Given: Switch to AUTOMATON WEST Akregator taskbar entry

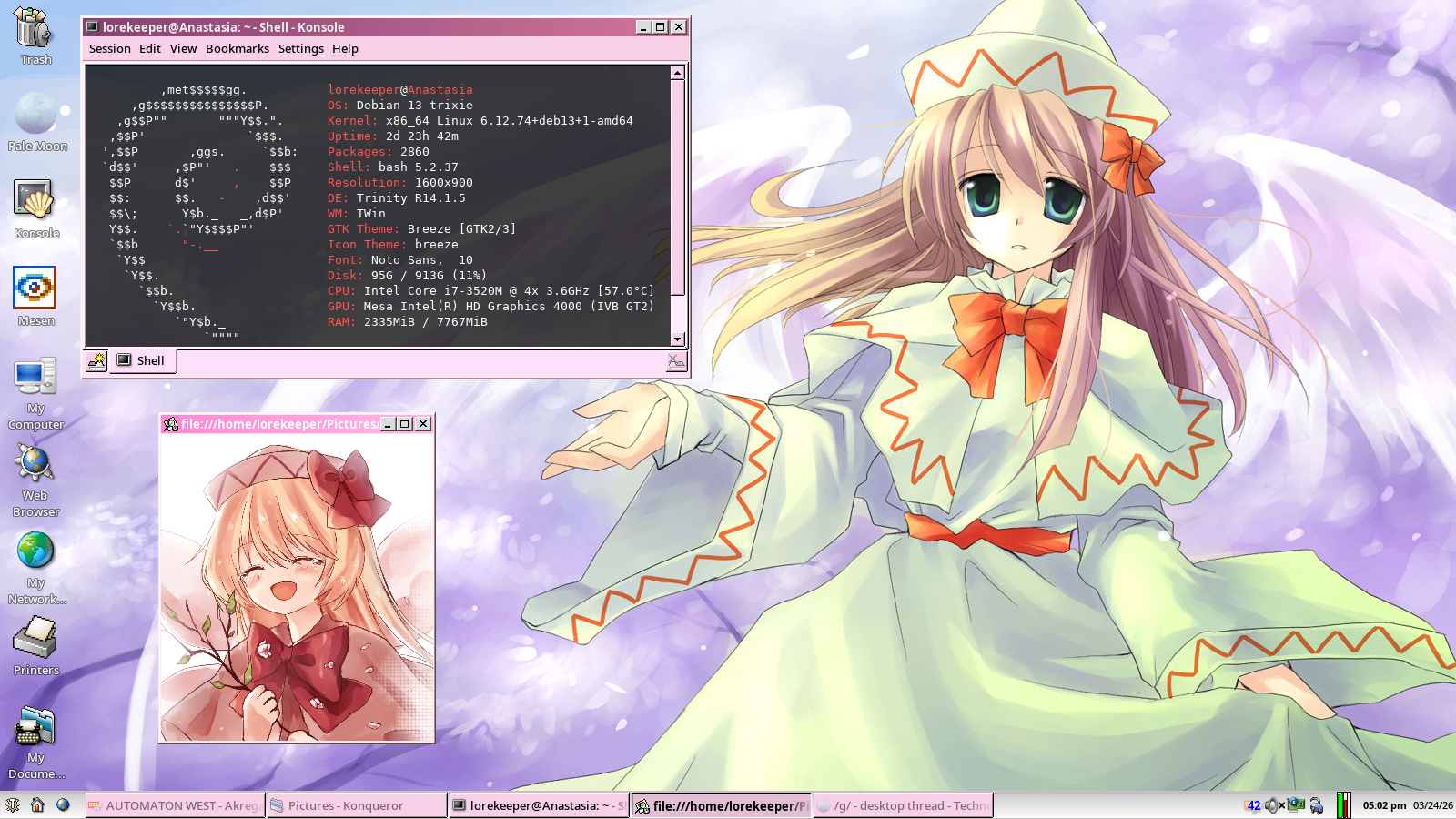Looking at the screenshot, I should 175,805.
